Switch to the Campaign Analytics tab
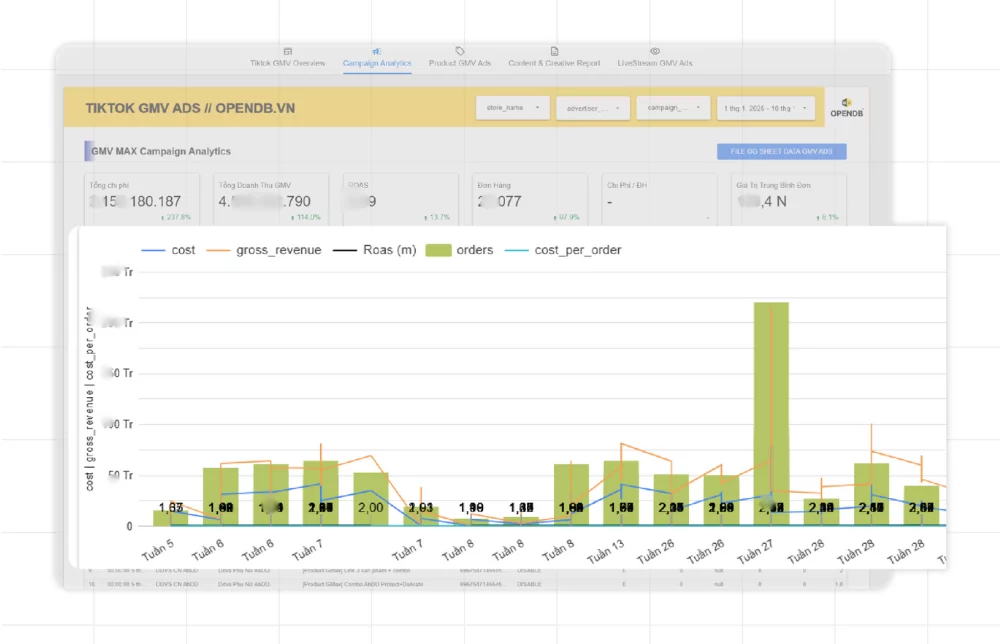This screenshot has width=1000, height=644. [377, 62]
